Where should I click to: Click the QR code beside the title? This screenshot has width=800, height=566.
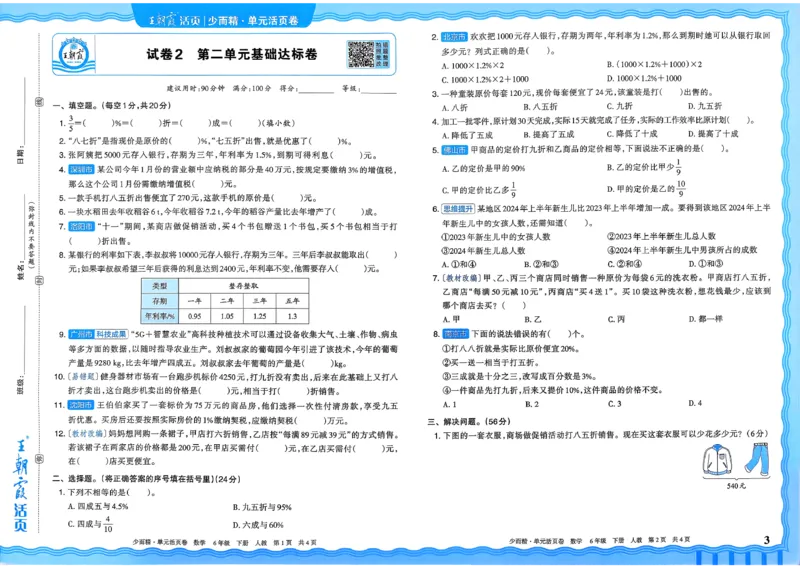point(361,54)
